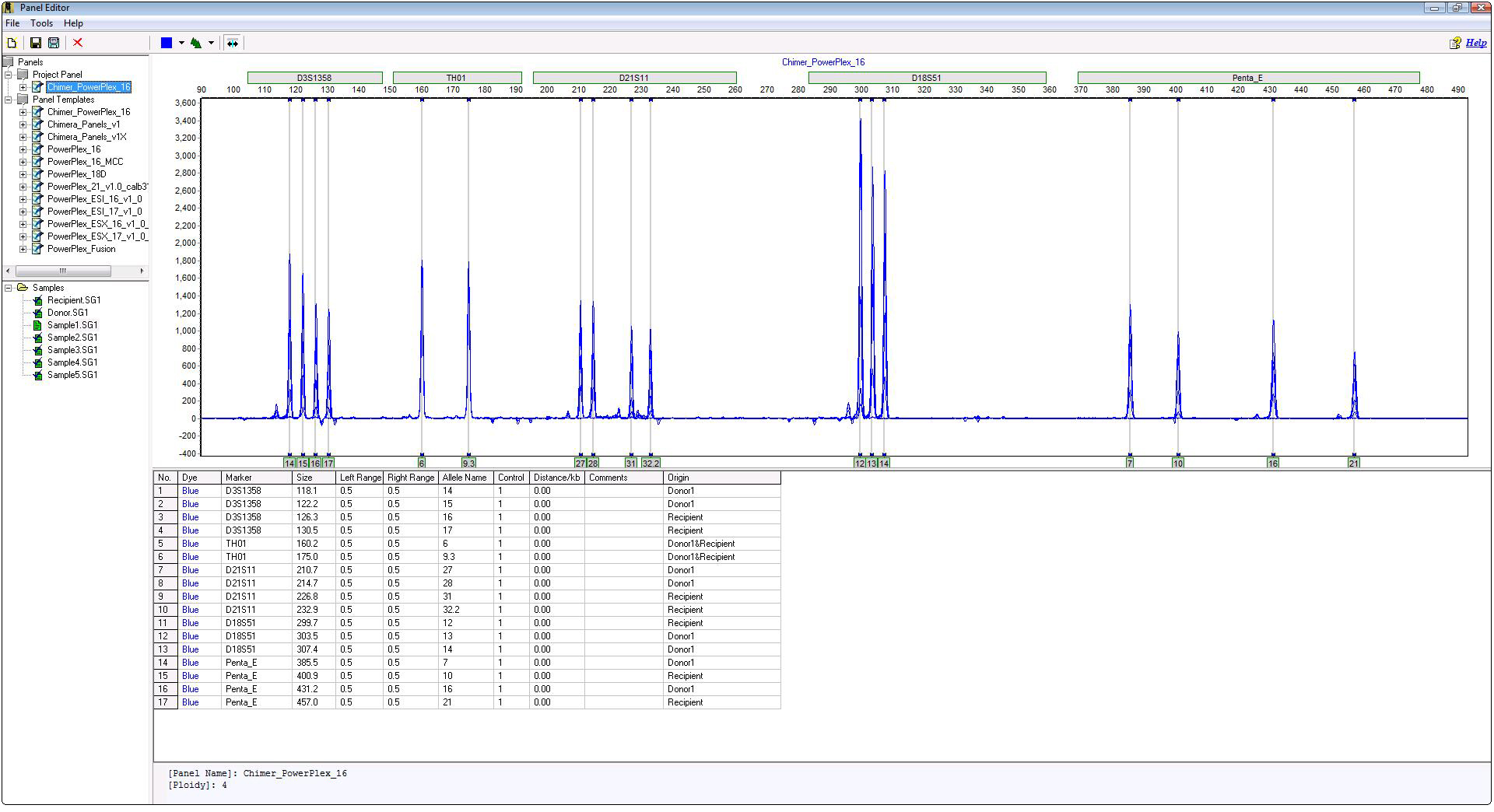Select the D3S1358 marker bar

[x=314, y=78]
